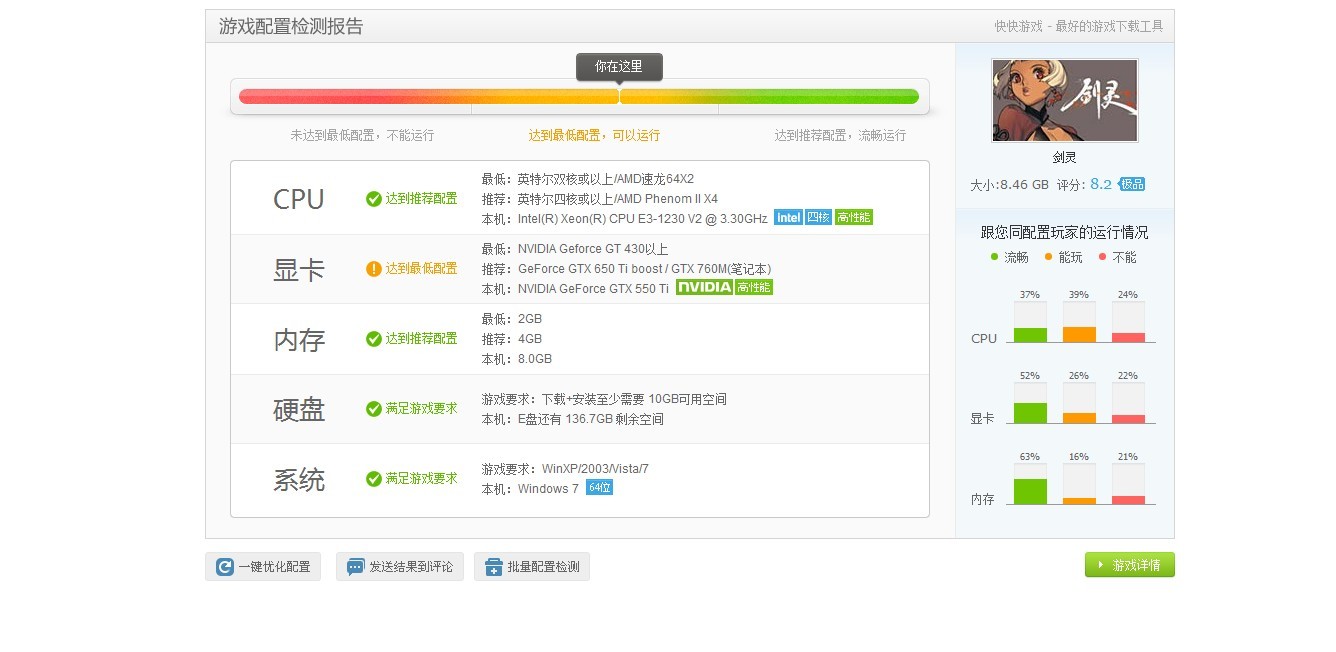Click the orange 能玩 legend dot
1336x652 pixels.
pyautogui.click(x=1048, y=257)
